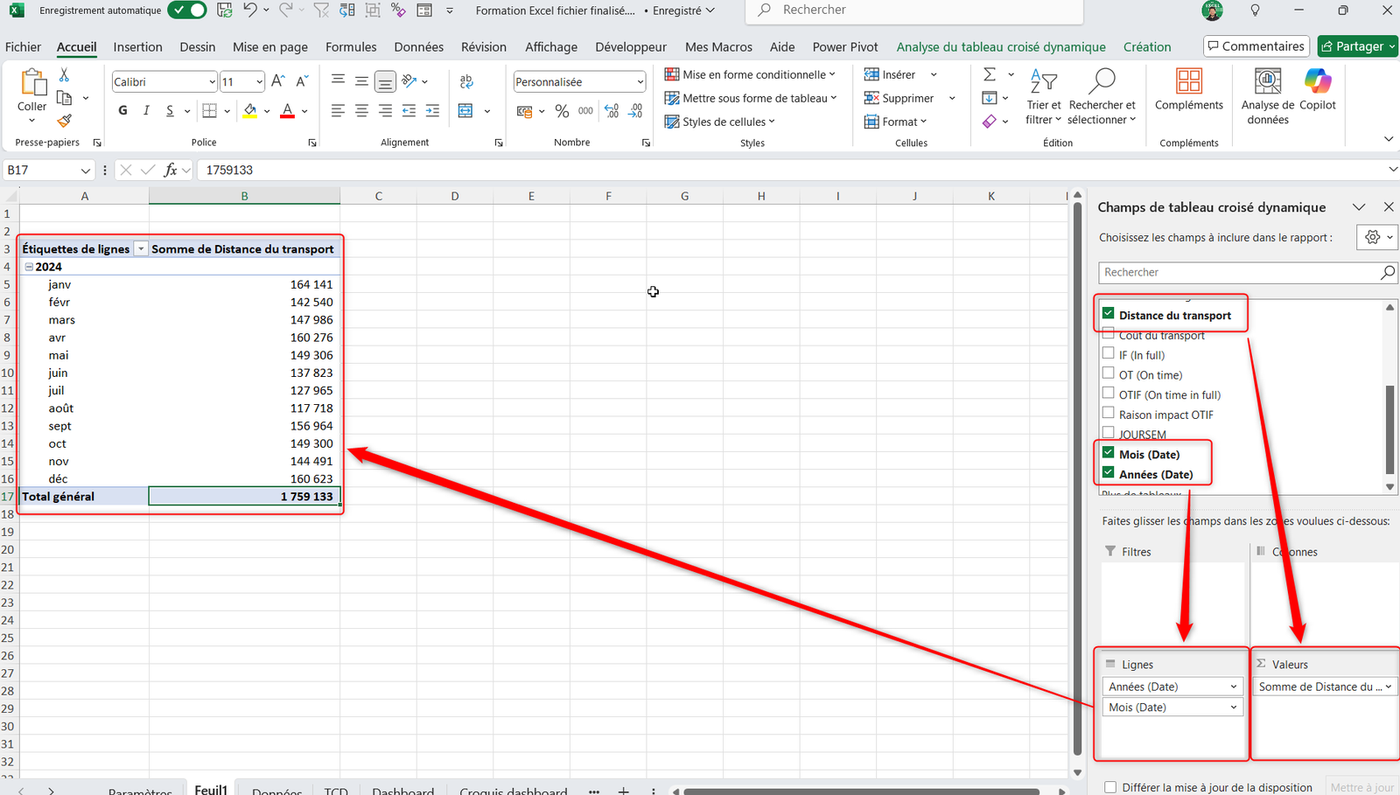The image size is (1400, 795).
Task: Open the Somme de Distance dropdown in Valeurs
Action: pos(1389,687)
